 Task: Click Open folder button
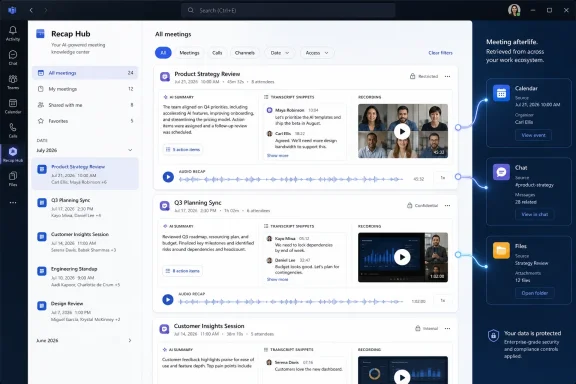534,293
